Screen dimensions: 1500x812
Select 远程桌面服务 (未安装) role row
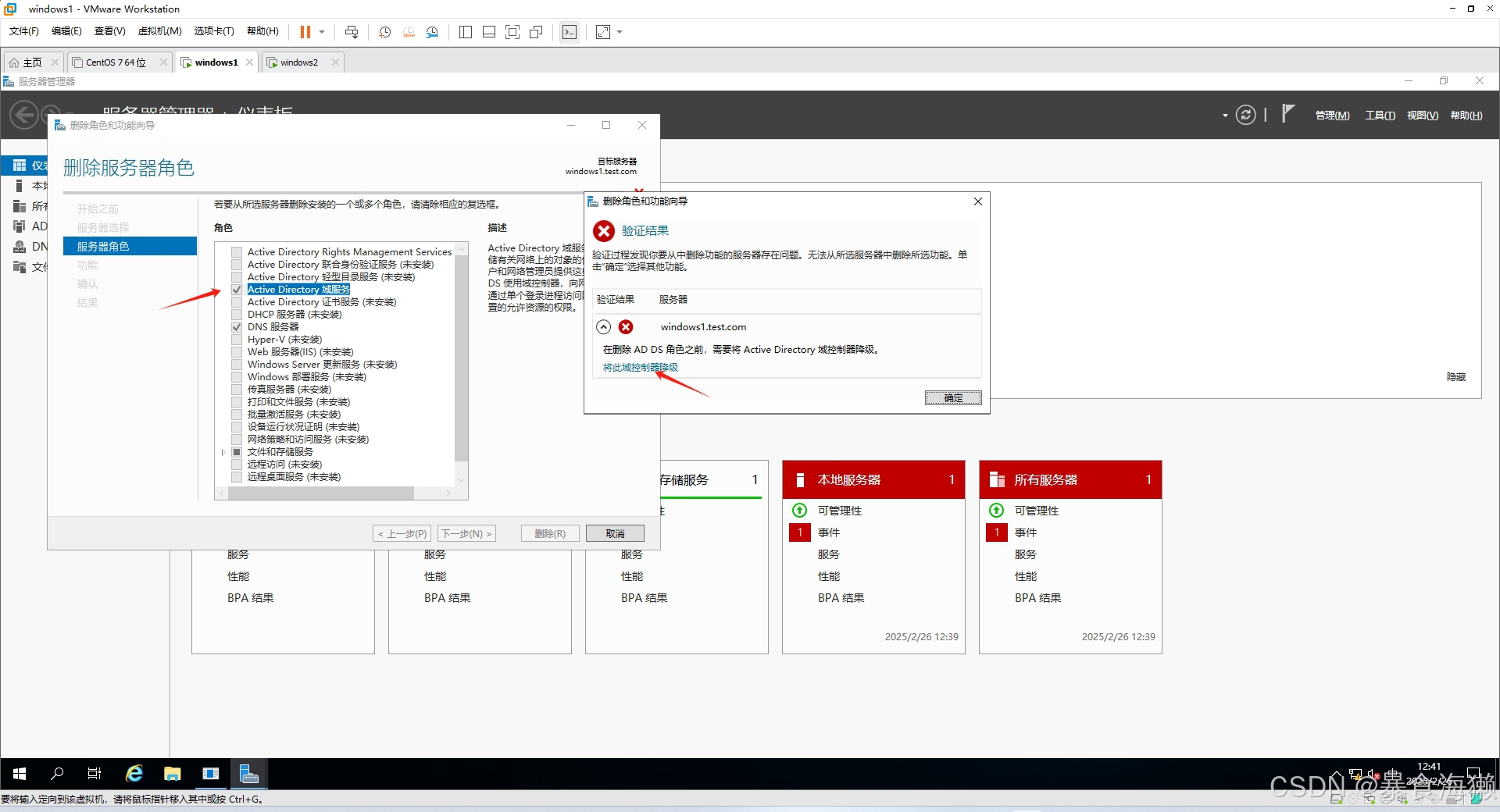click(294, 477)
